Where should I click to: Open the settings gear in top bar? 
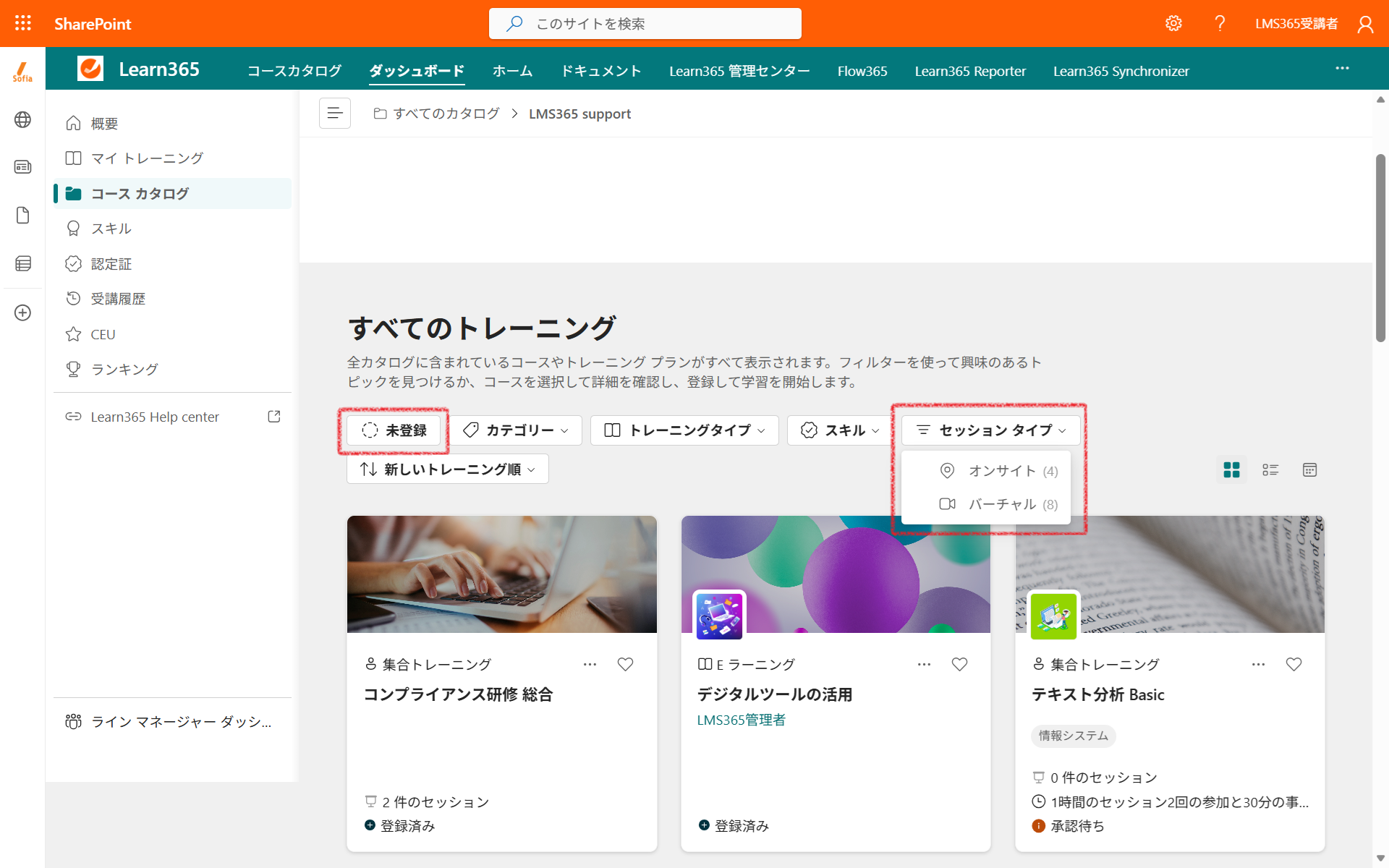point(1173,23)
